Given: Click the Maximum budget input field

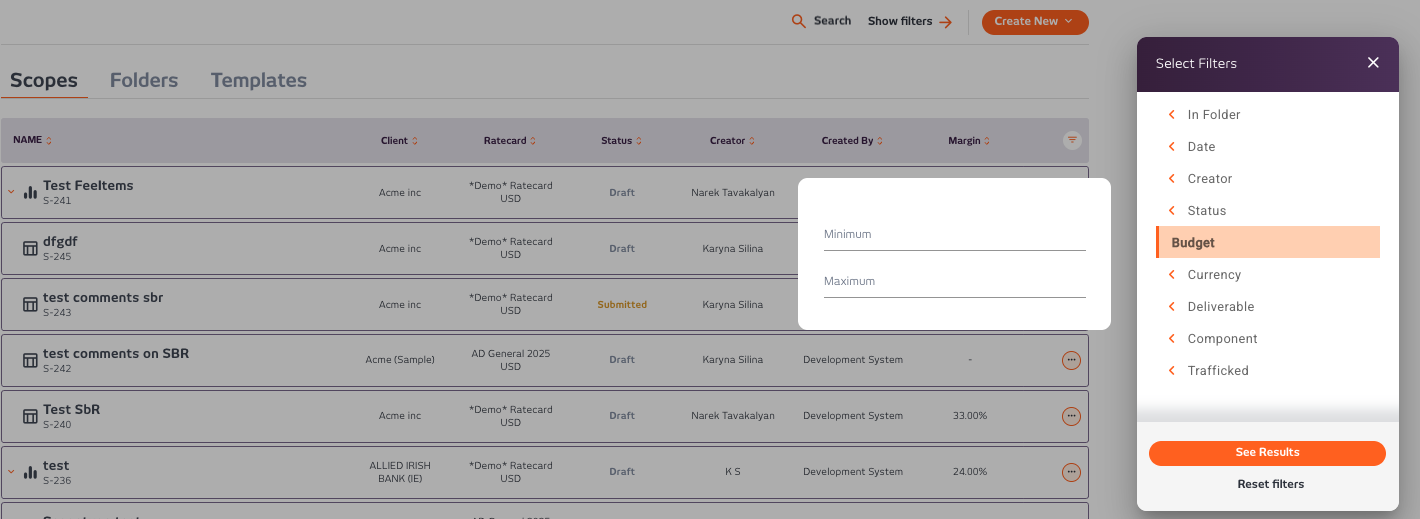Looking at the screenshot, I should point(954,282).
